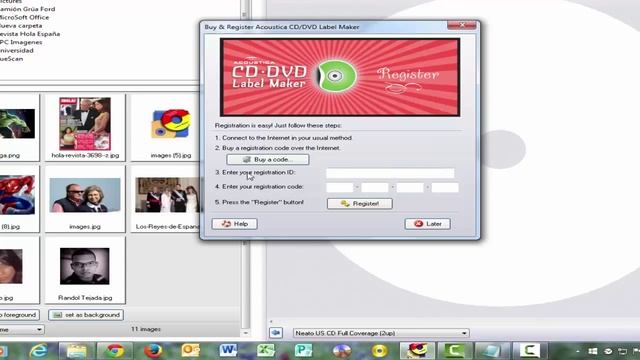Open the dropdown below the foreground button
The image size is (640, 360).
21,329
